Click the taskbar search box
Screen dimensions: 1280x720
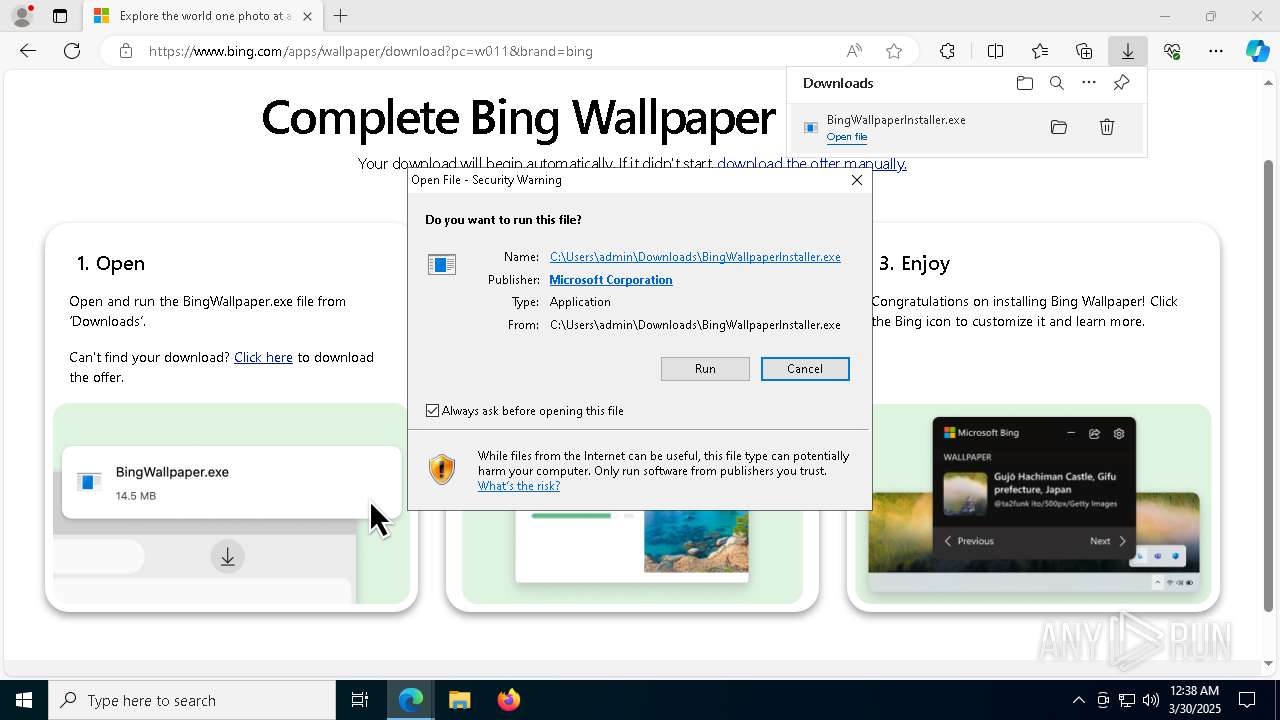point(192,700)
